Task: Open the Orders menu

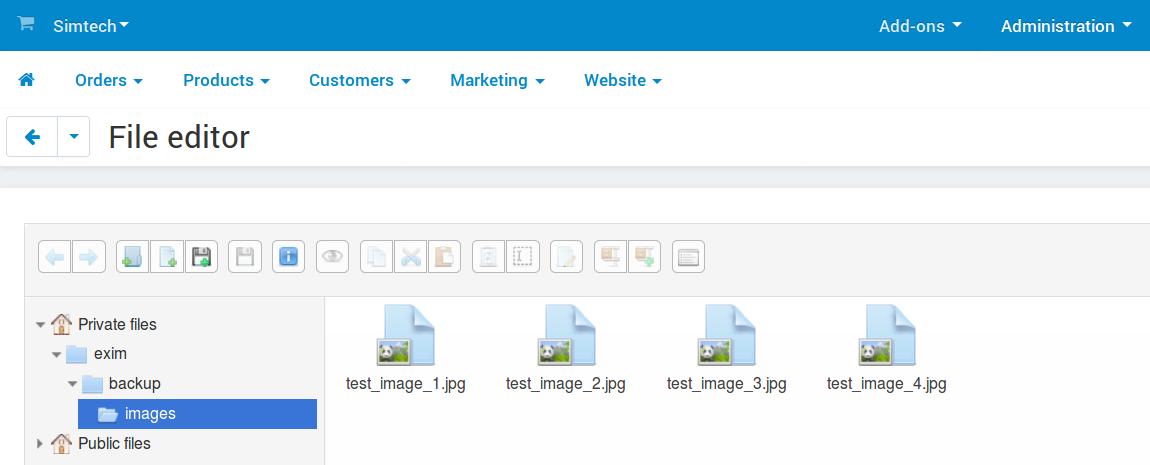Action: [109, 81]
